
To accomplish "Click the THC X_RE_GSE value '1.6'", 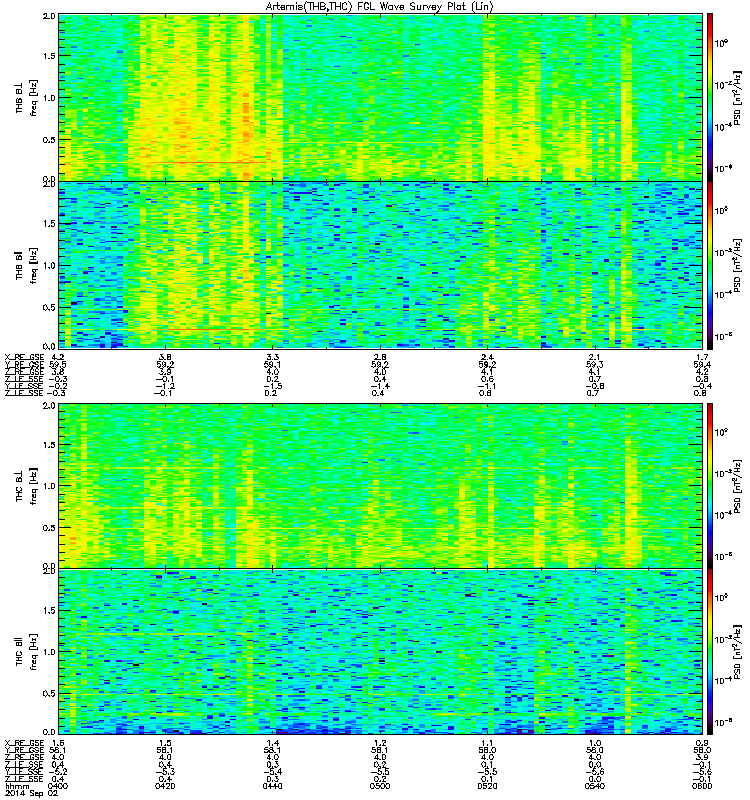I will (58, 743).
